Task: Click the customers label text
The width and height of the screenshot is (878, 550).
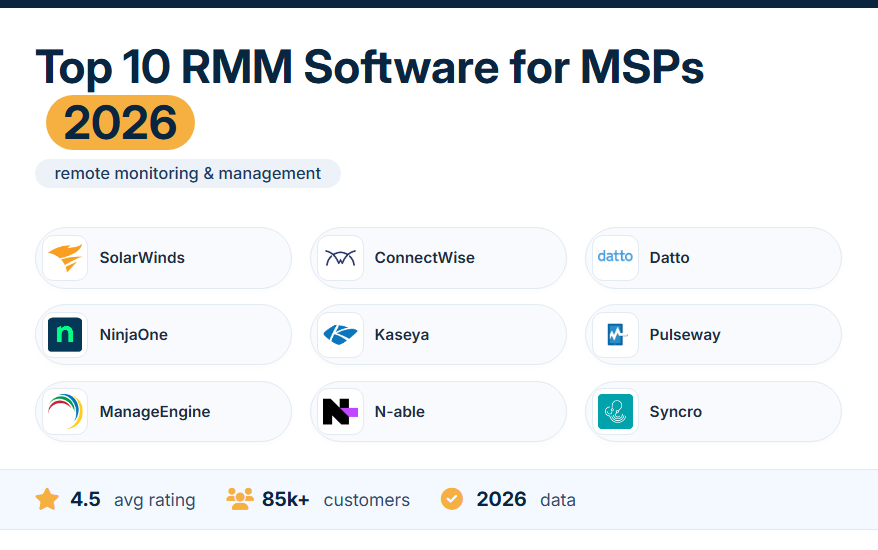Action: click(367, 500)
